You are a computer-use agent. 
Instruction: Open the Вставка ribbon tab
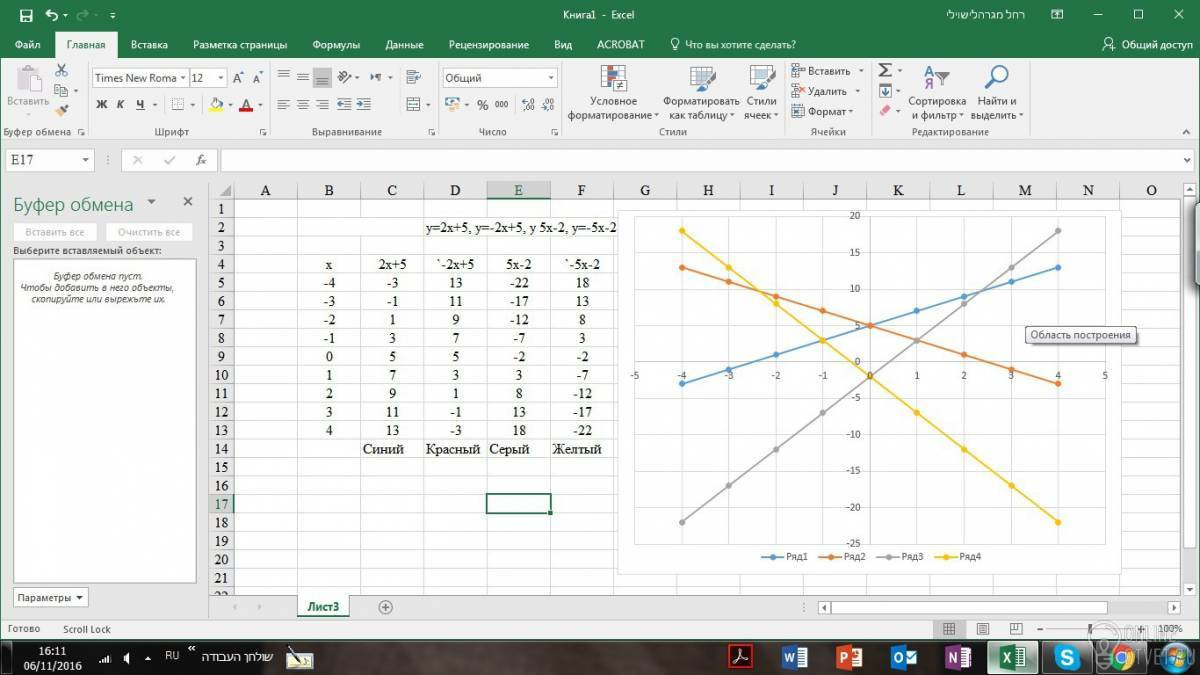[x=149, y=45]
